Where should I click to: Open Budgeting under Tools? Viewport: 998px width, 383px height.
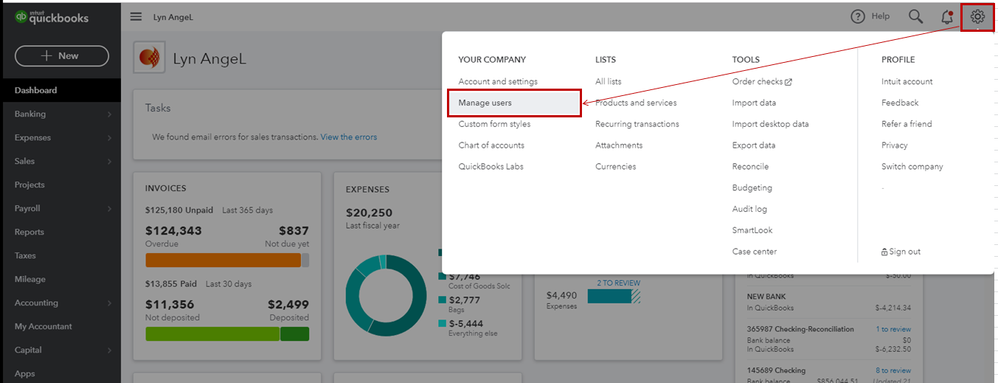(x=752, y=188)
